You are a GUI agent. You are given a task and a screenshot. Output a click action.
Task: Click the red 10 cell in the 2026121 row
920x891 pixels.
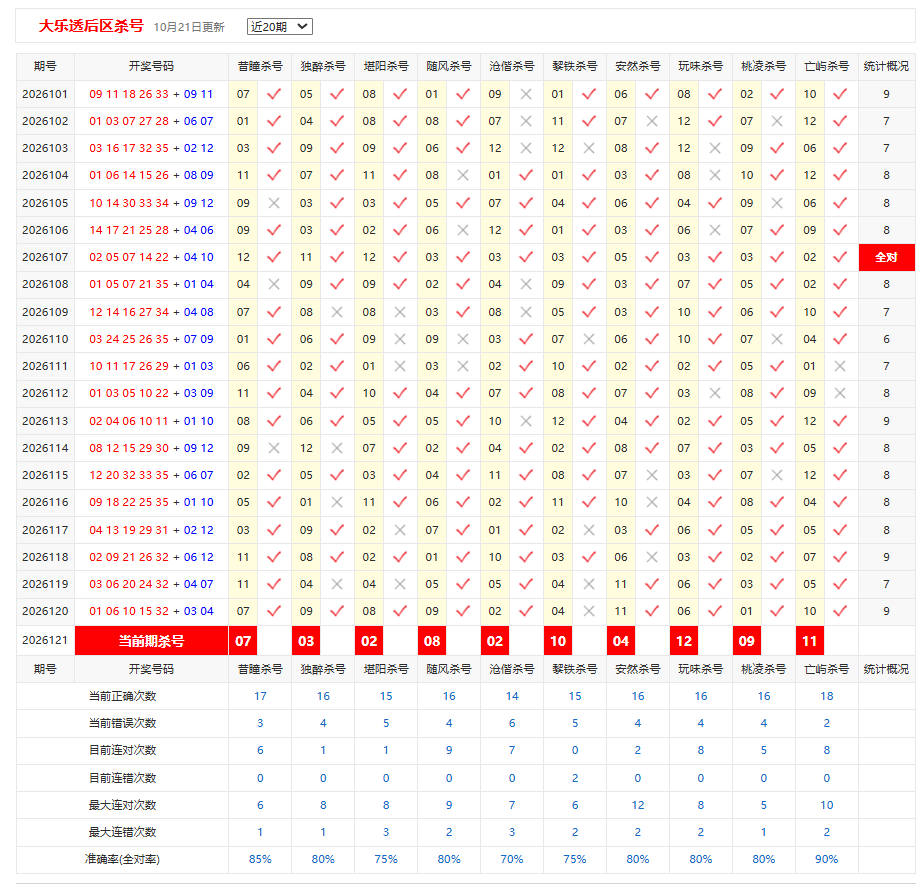click(558, 641)
